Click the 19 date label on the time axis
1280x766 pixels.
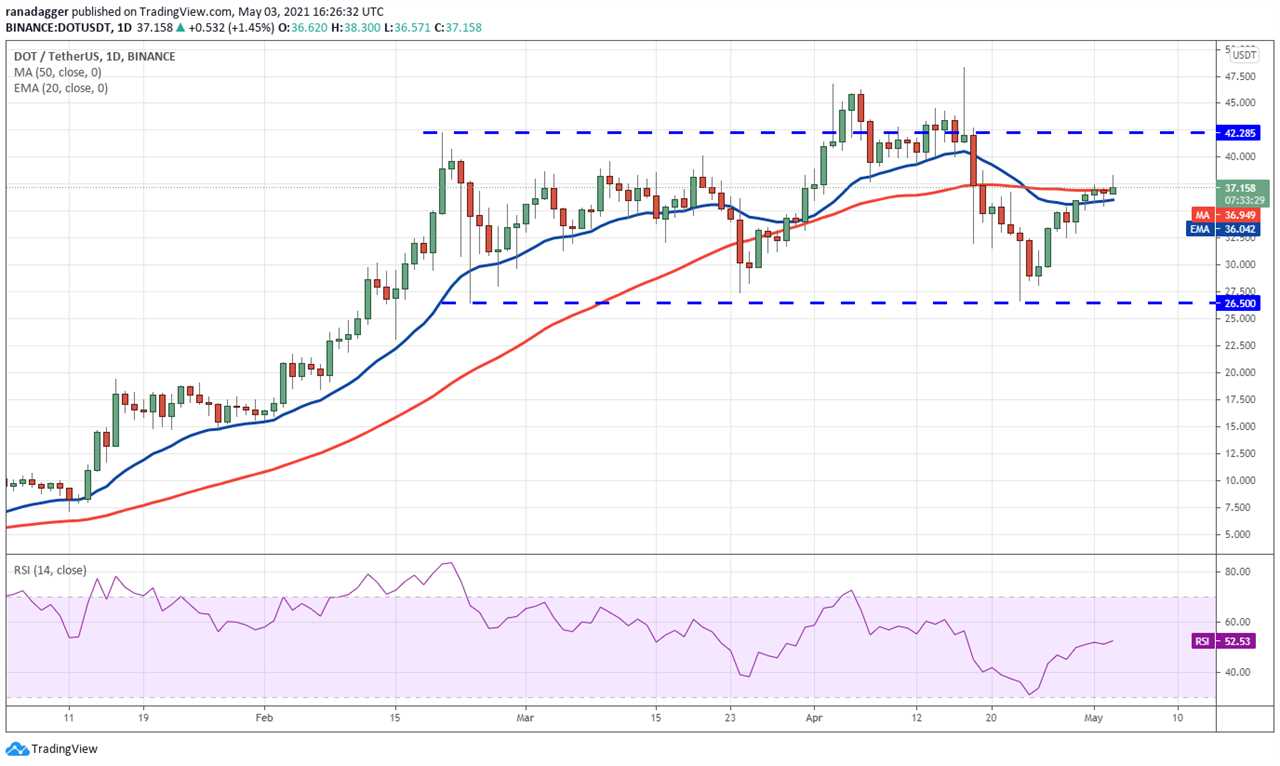point(143,718)
